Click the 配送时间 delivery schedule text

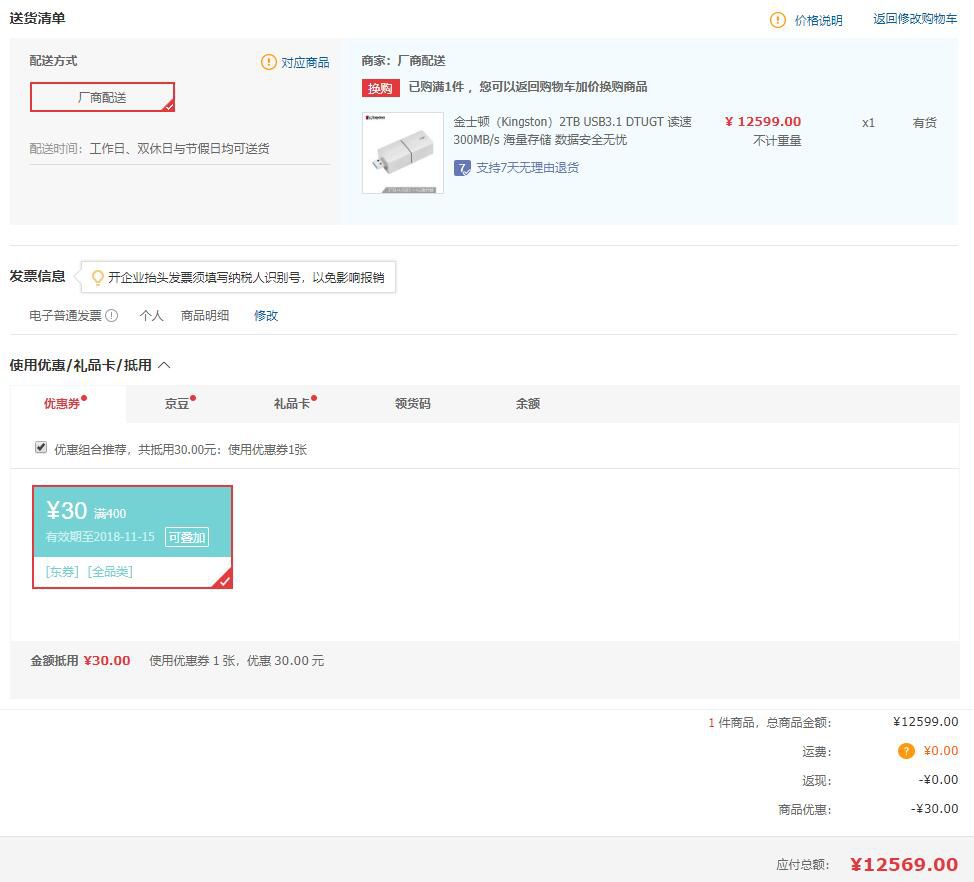pos(149,148)
